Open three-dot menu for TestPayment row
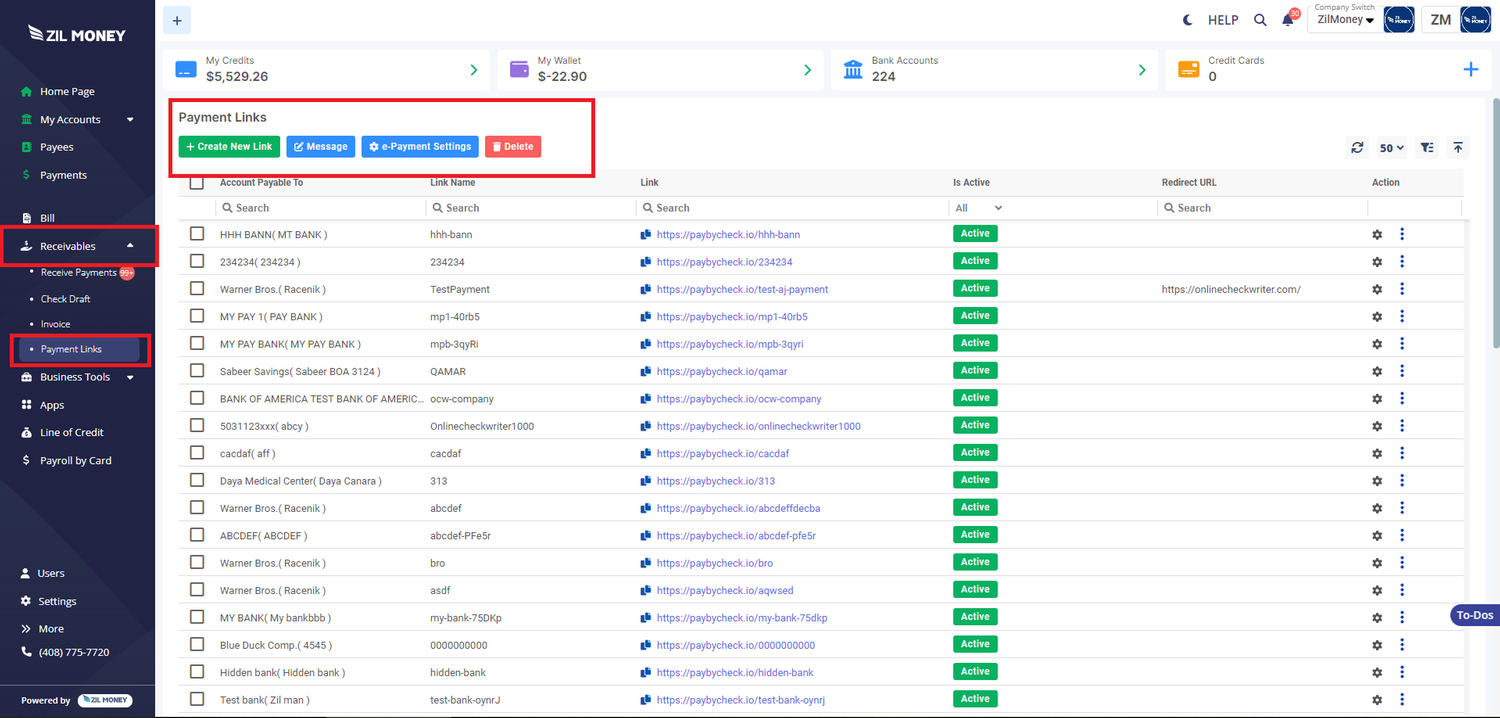 click(1402, 288)
